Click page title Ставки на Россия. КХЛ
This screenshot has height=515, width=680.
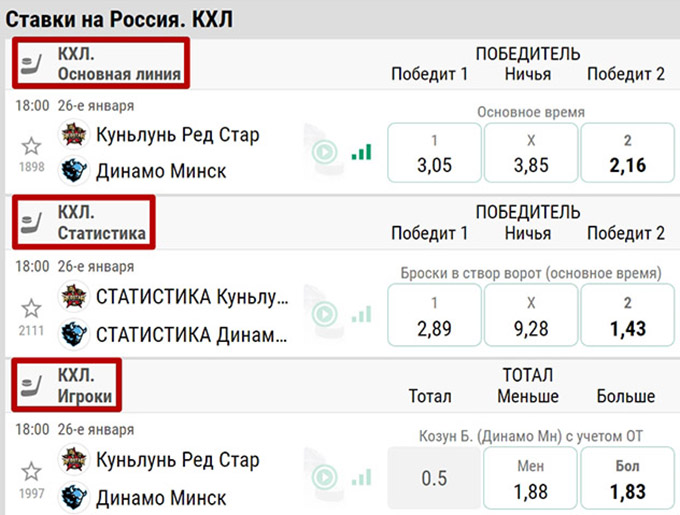tap(119, 20)
